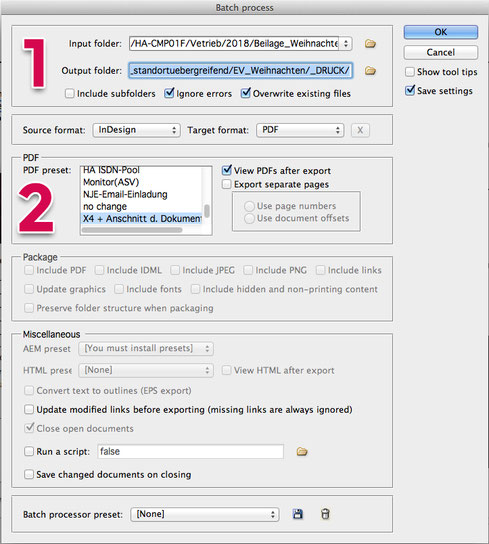Image resolution: width=489 pixels, height=544 pixels.
Task: Uncheck Ignore errors
Action: point(169,93)
